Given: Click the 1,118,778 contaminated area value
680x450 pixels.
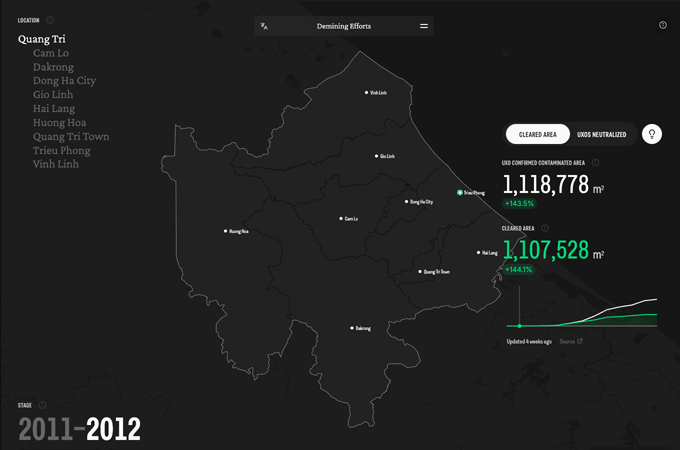Looking at the screenshot, I should [546, 185].
